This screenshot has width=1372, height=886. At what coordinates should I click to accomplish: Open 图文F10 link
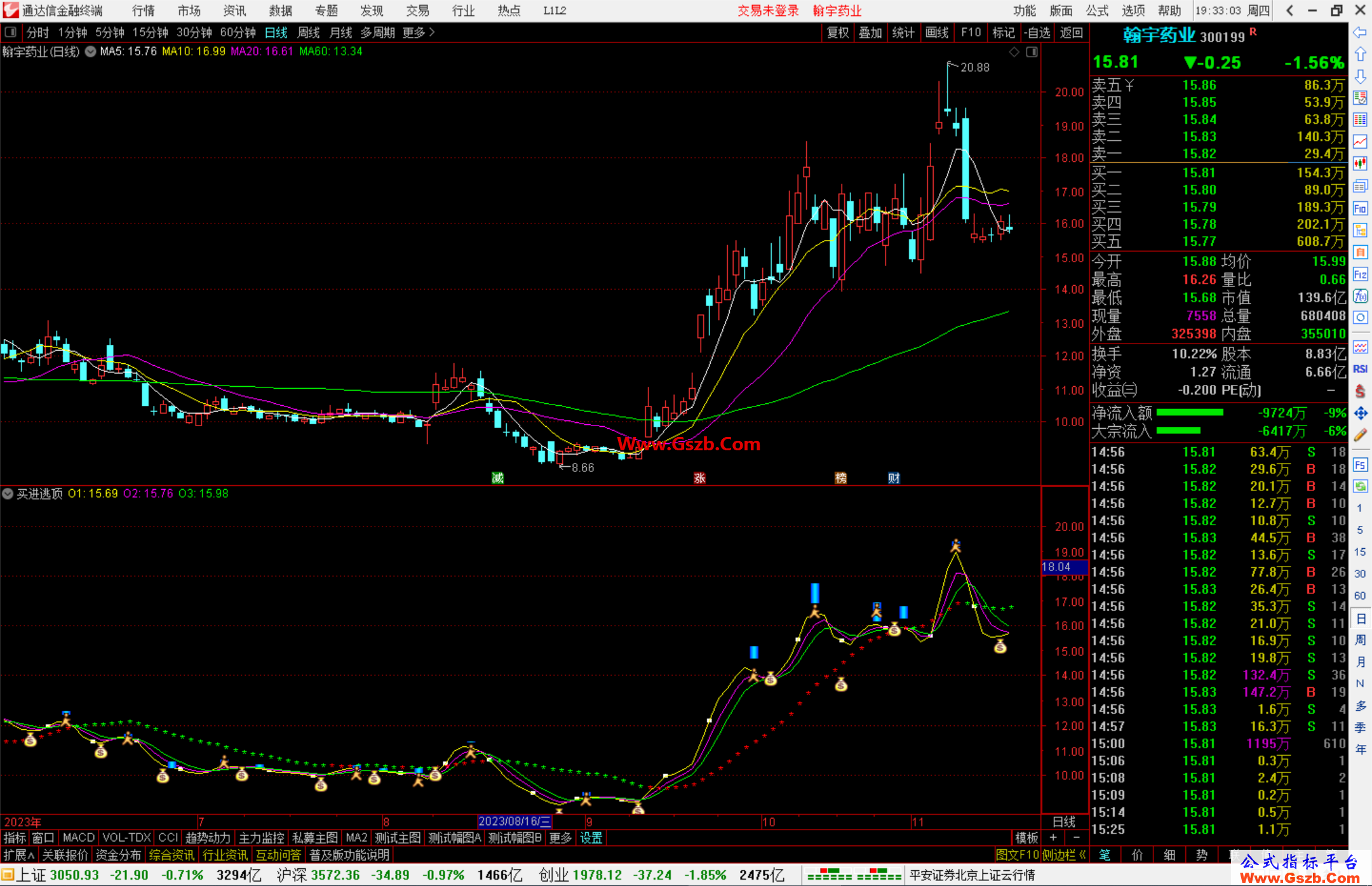tap(1018, 855)
